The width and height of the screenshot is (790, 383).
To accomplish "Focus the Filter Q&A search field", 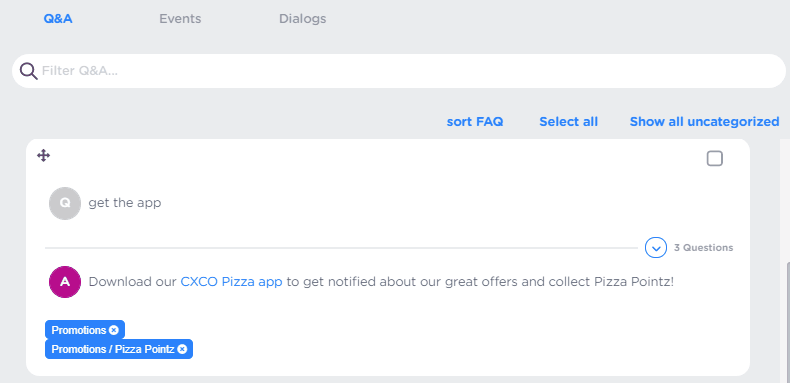I will click(399, 71).
